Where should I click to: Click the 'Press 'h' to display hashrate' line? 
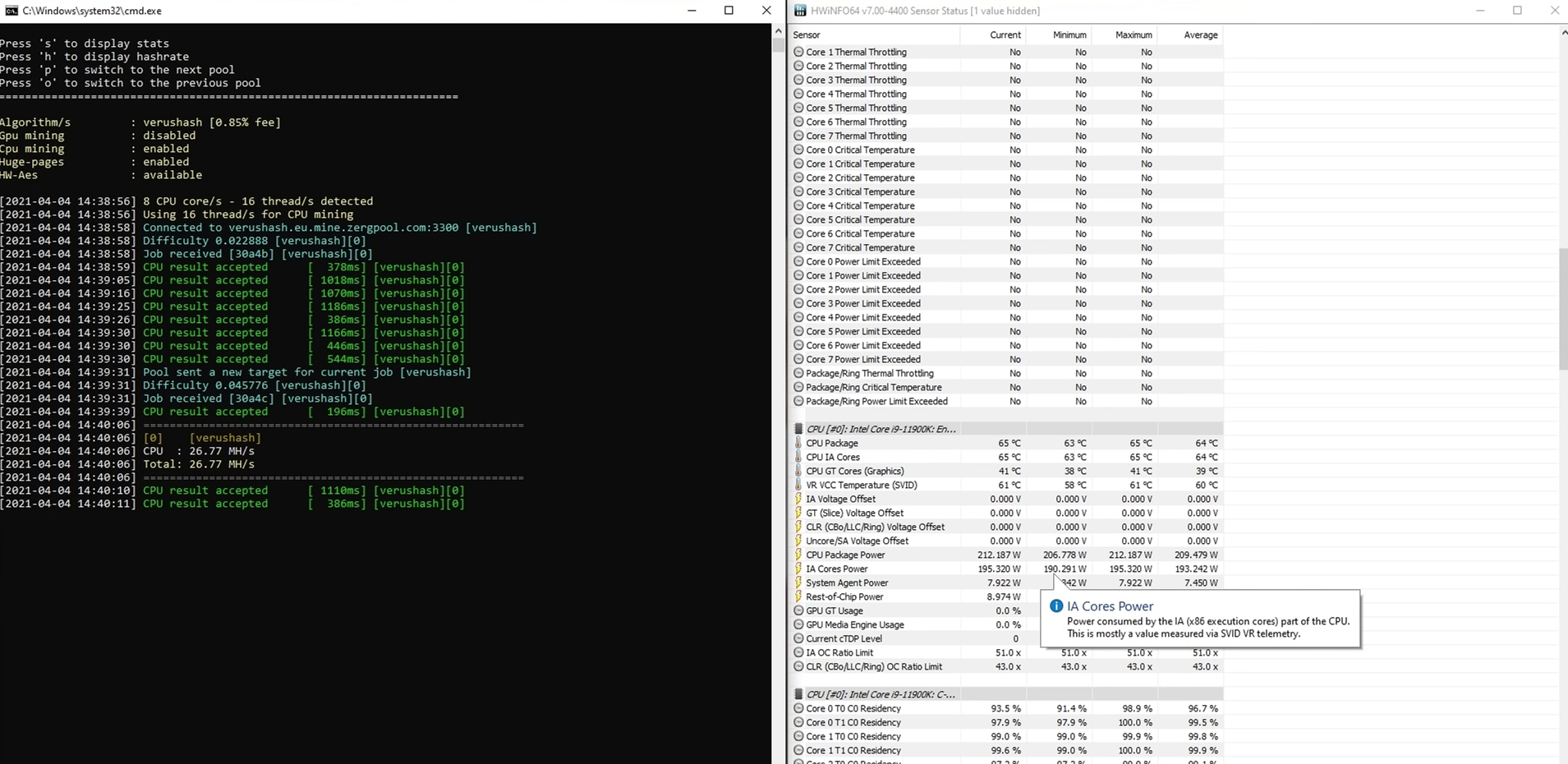coord(94,57)
